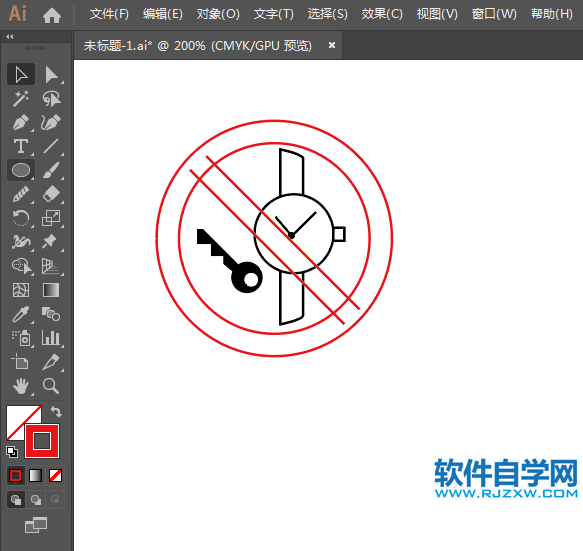
Task: Open the 对象(O) menu
Action: tap(218, 14)
